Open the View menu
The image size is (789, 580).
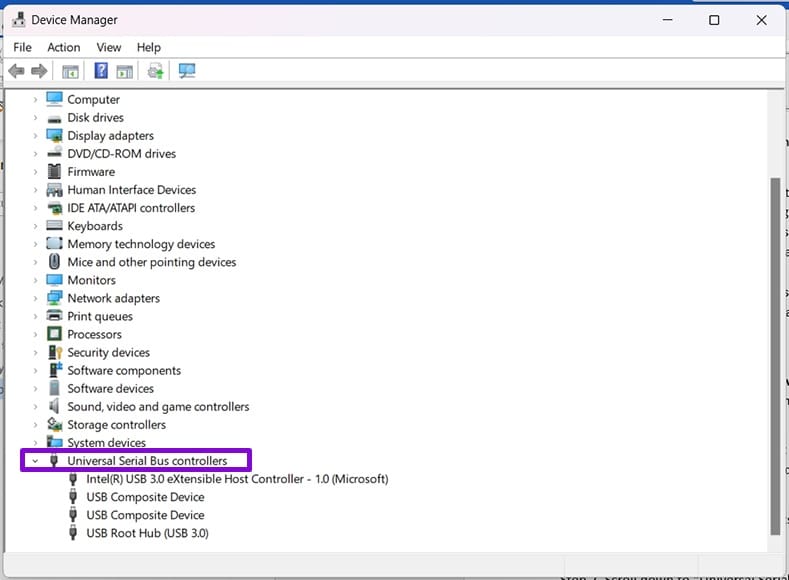[x=109, y=47]
